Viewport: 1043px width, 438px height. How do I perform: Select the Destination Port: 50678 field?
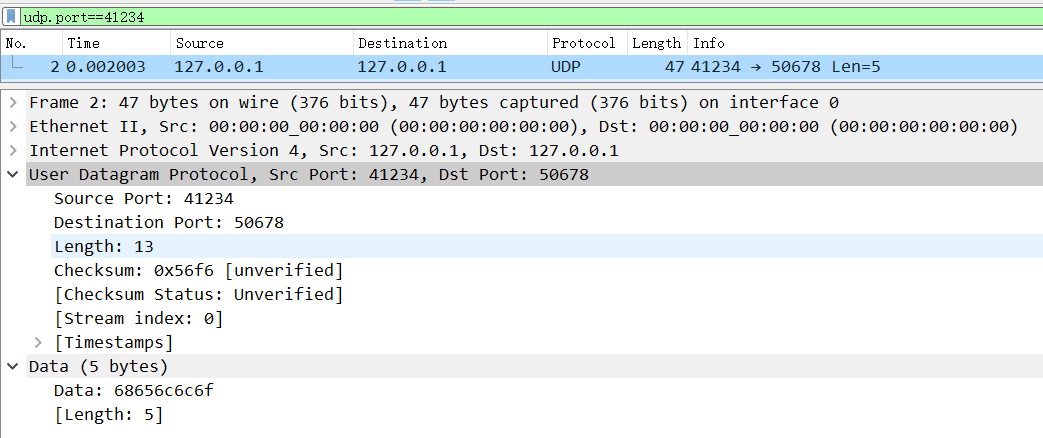coord(168,222)
